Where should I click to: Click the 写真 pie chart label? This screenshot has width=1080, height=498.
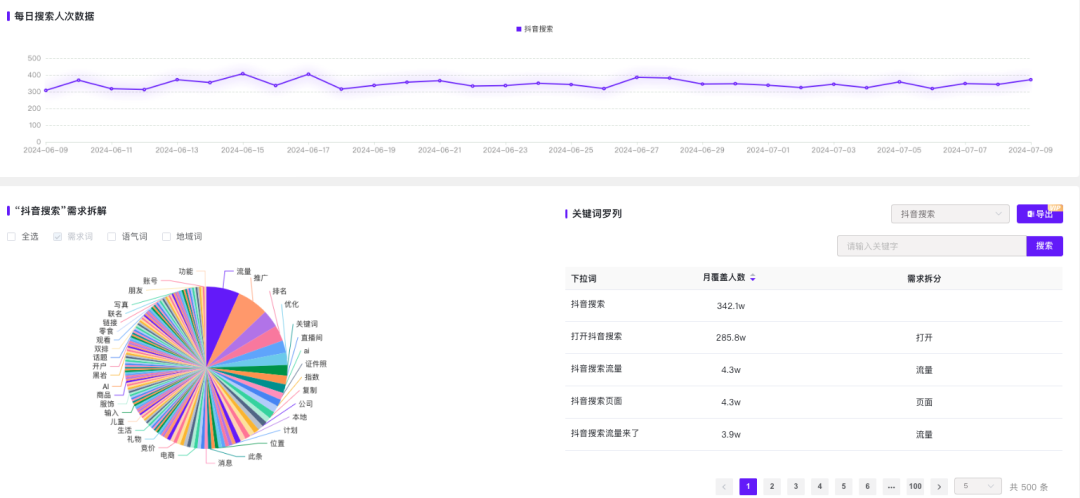click(x=121, y=304)
